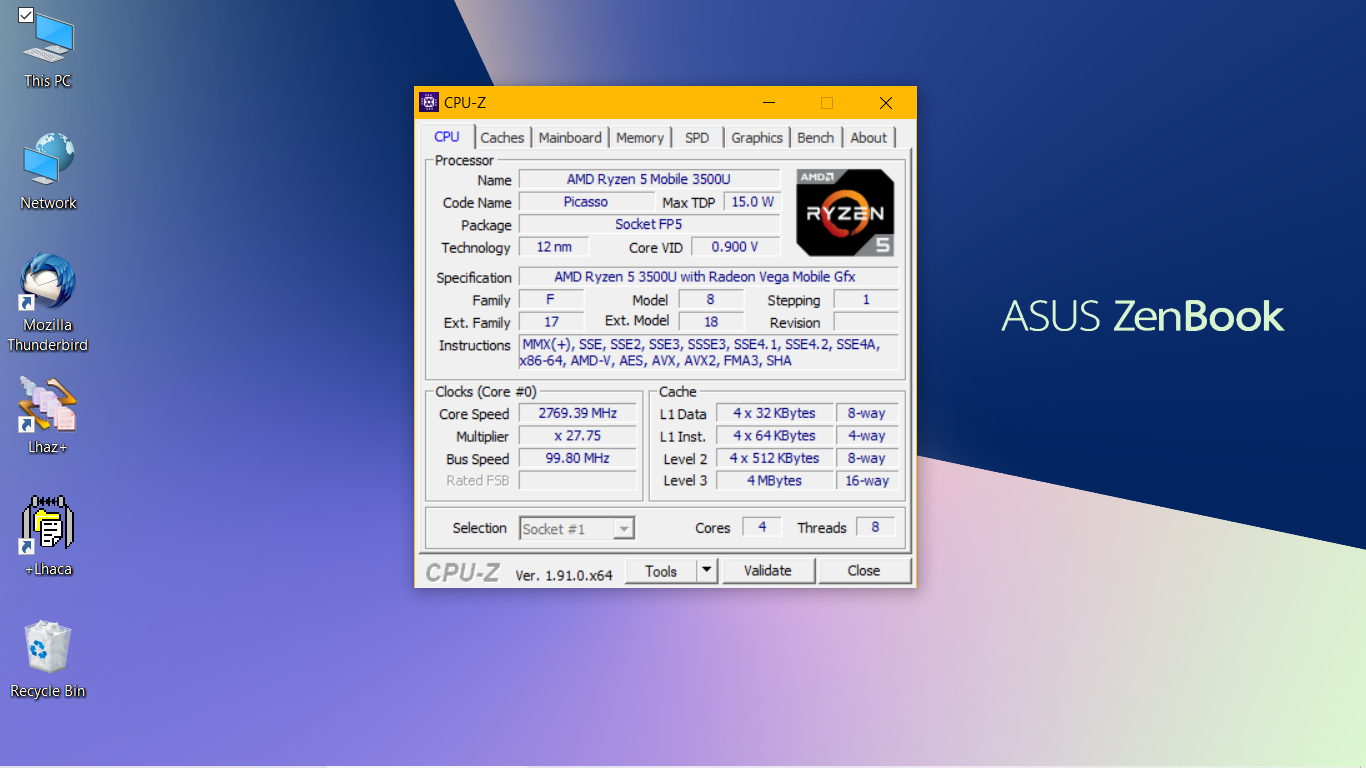Click the Level 2 size 4 x 512 KBytes
Viewport: 1366px width, 768px height.
(x=774, y=459)
